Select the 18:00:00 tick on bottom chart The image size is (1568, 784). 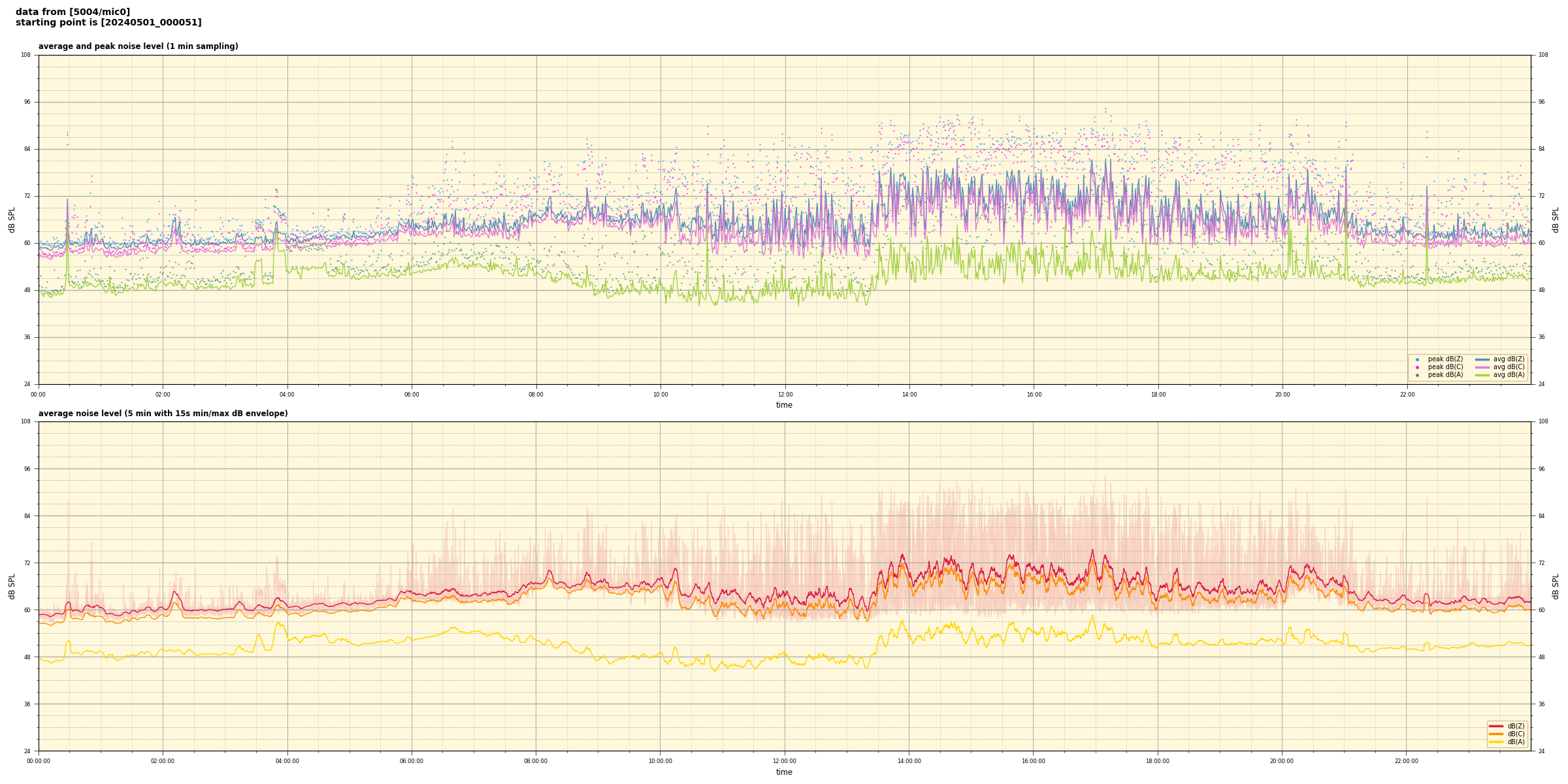pyautogui.click(x=1158, y=761)
